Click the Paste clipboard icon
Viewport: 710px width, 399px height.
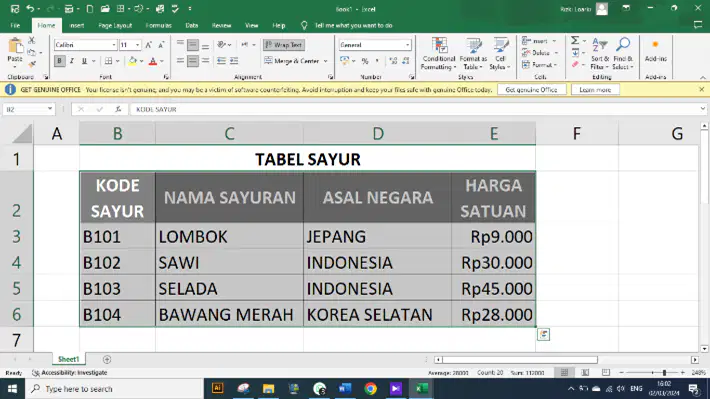15,46
